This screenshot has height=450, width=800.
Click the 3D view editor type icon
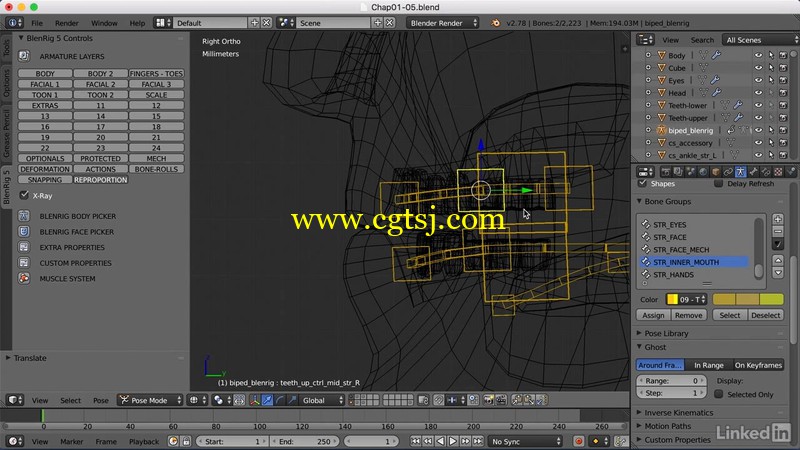point(14,400)
